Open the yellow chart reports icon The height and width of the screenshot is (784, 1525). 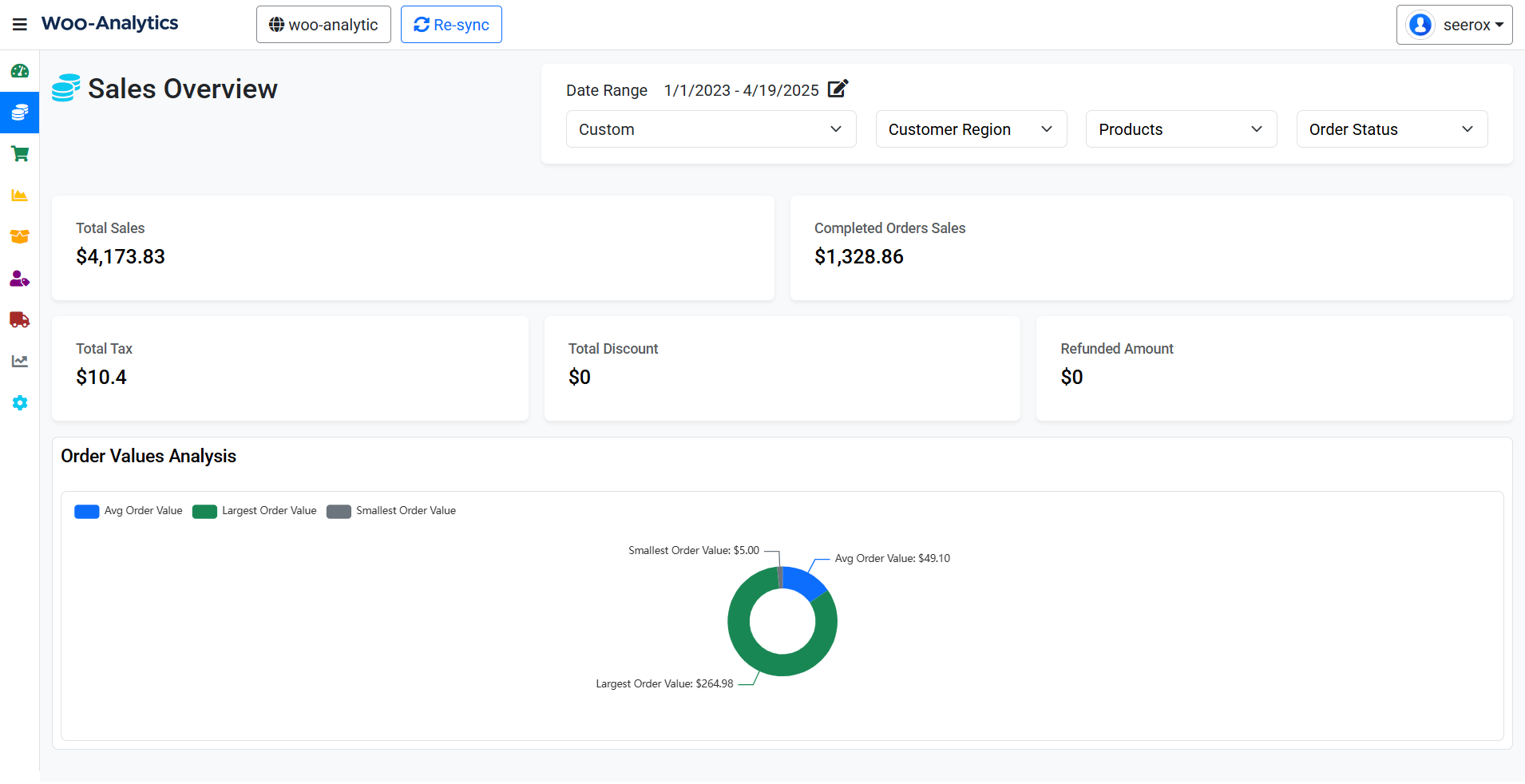(19, 196)
